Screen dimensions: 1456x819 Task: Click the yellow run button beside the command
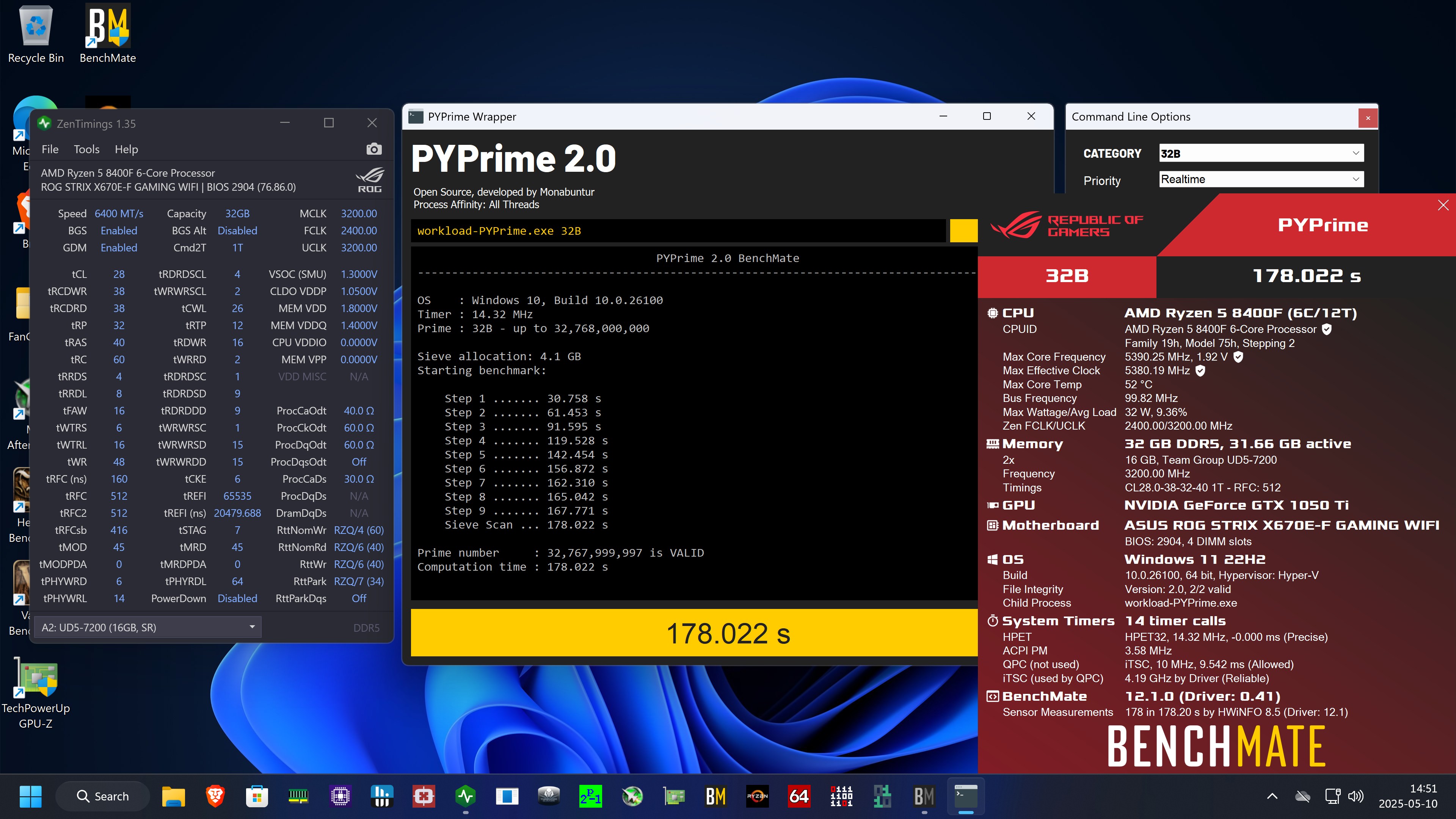click(964, 231)
